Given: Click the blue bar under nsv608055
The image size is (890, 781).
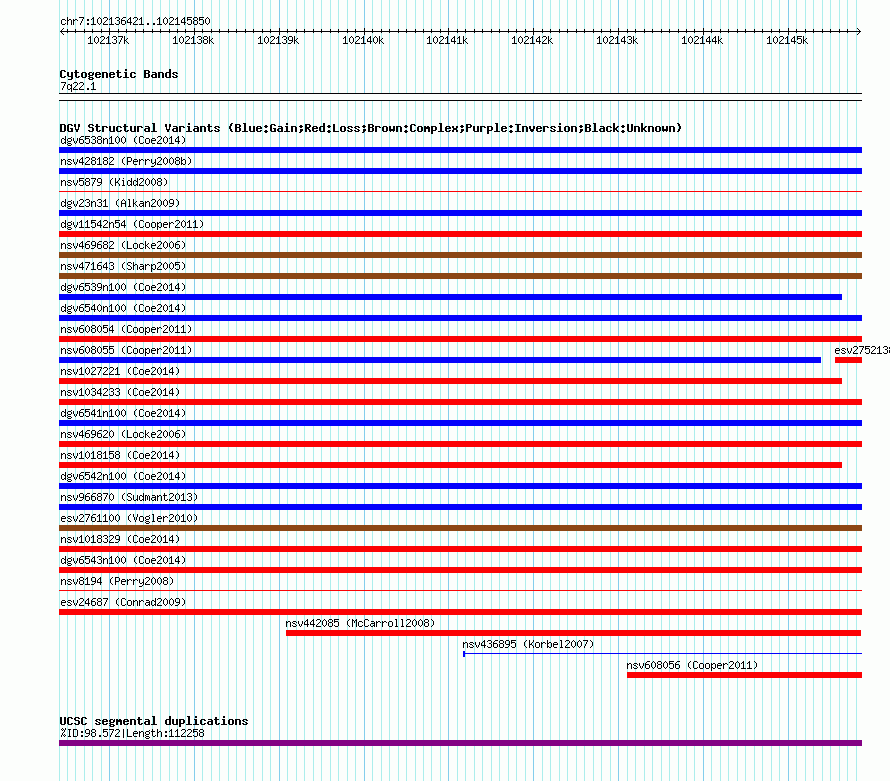Looking at the screenshot, I should pos(440,360).
